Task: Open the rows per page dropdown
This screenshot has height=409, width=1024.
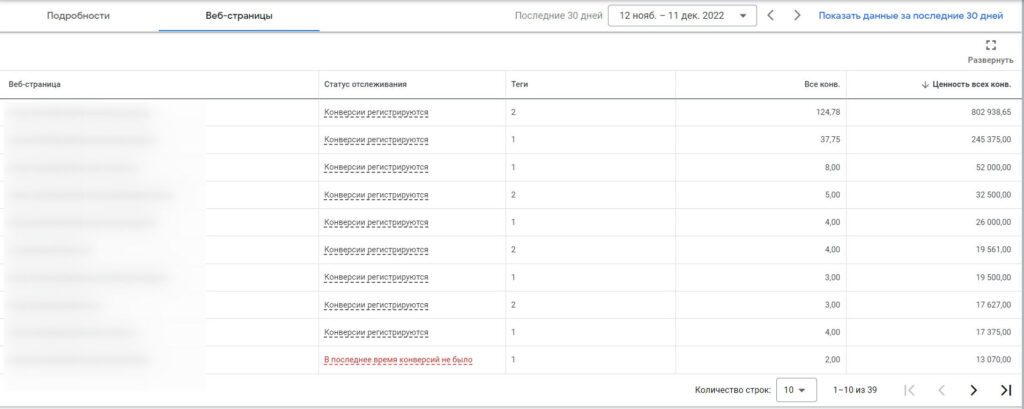Action: (796, 390)
